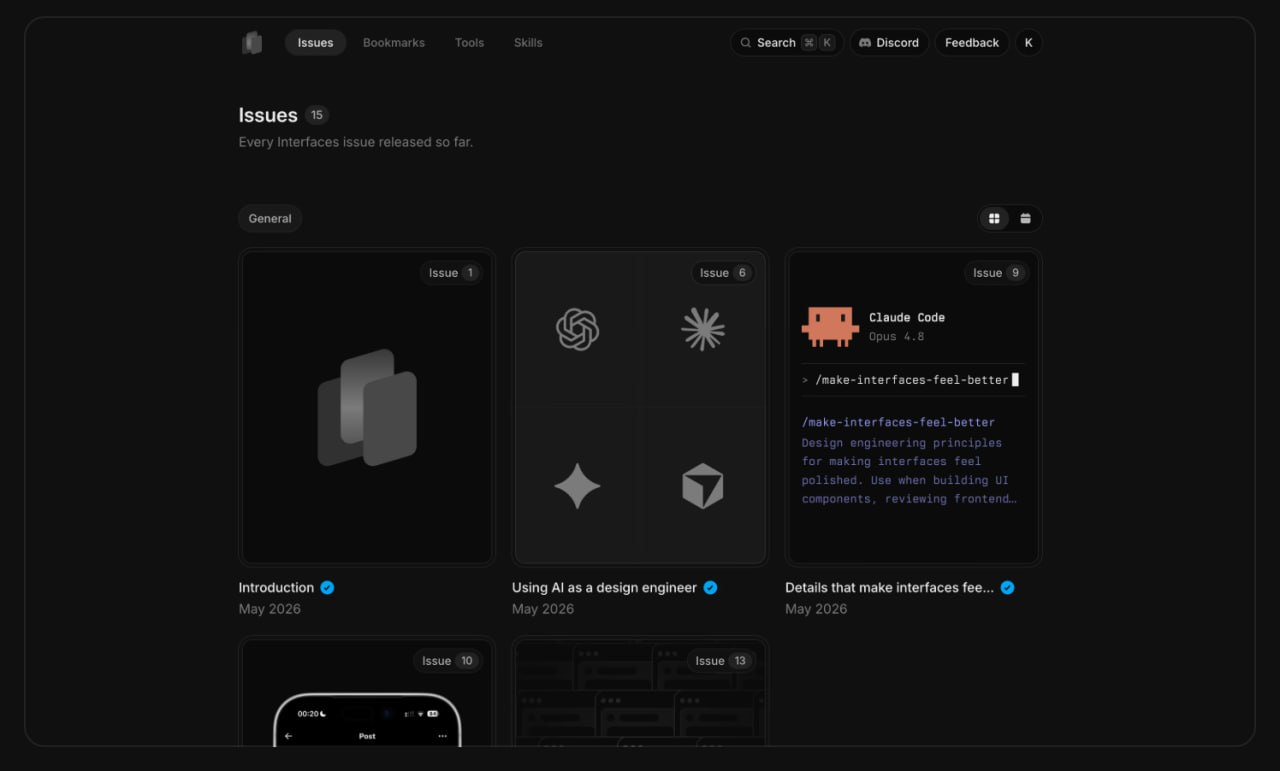Screen dimensions: 1280x771
Task: Click the "Issue 9" badge
Action: (997, 273)
